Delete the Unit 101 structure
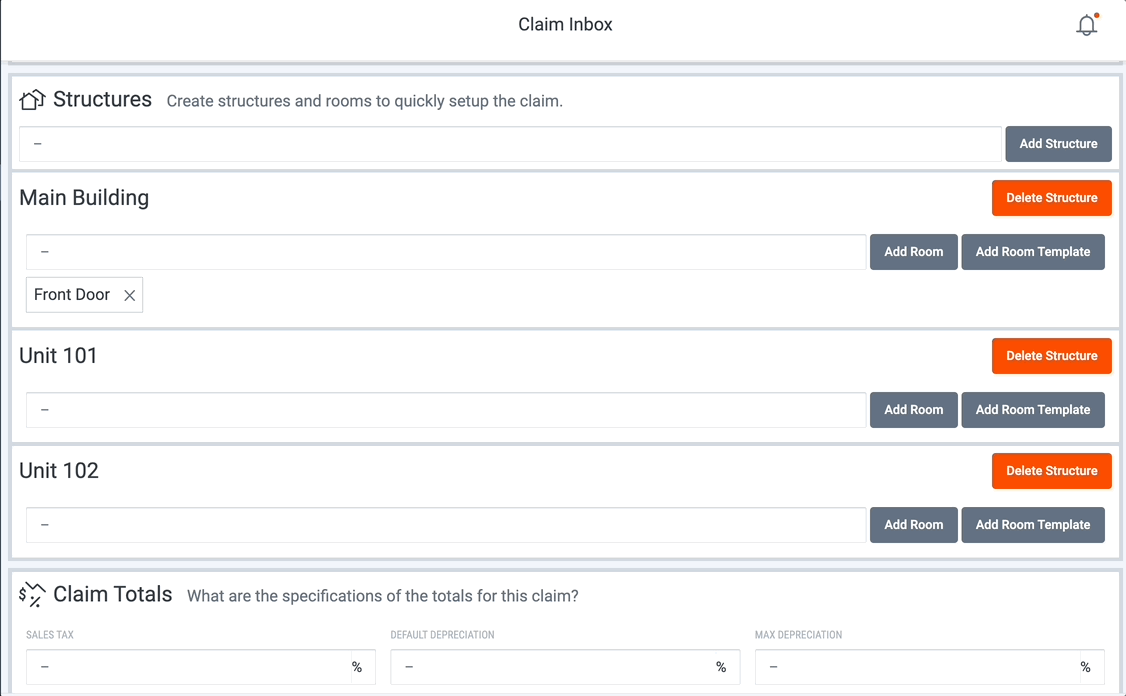The image size is (1126, 696). pos(1051,356)
